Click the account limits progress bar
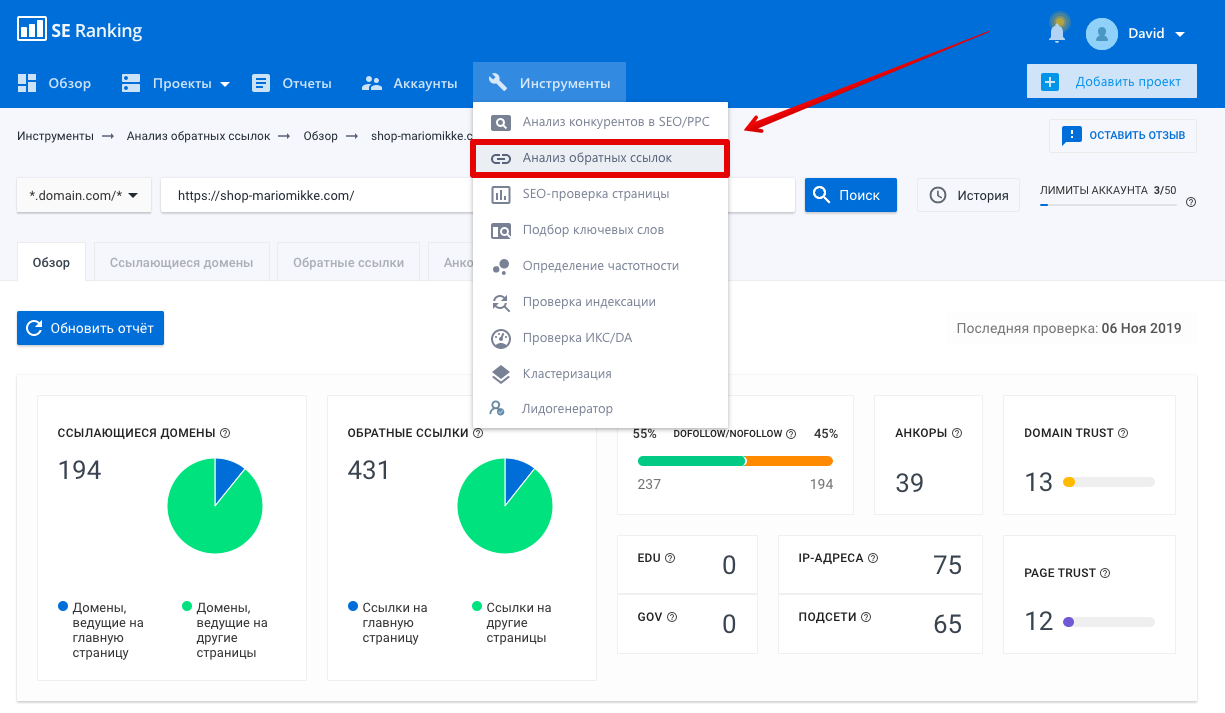This screenshot has height=713, width=1225. 1108,204
